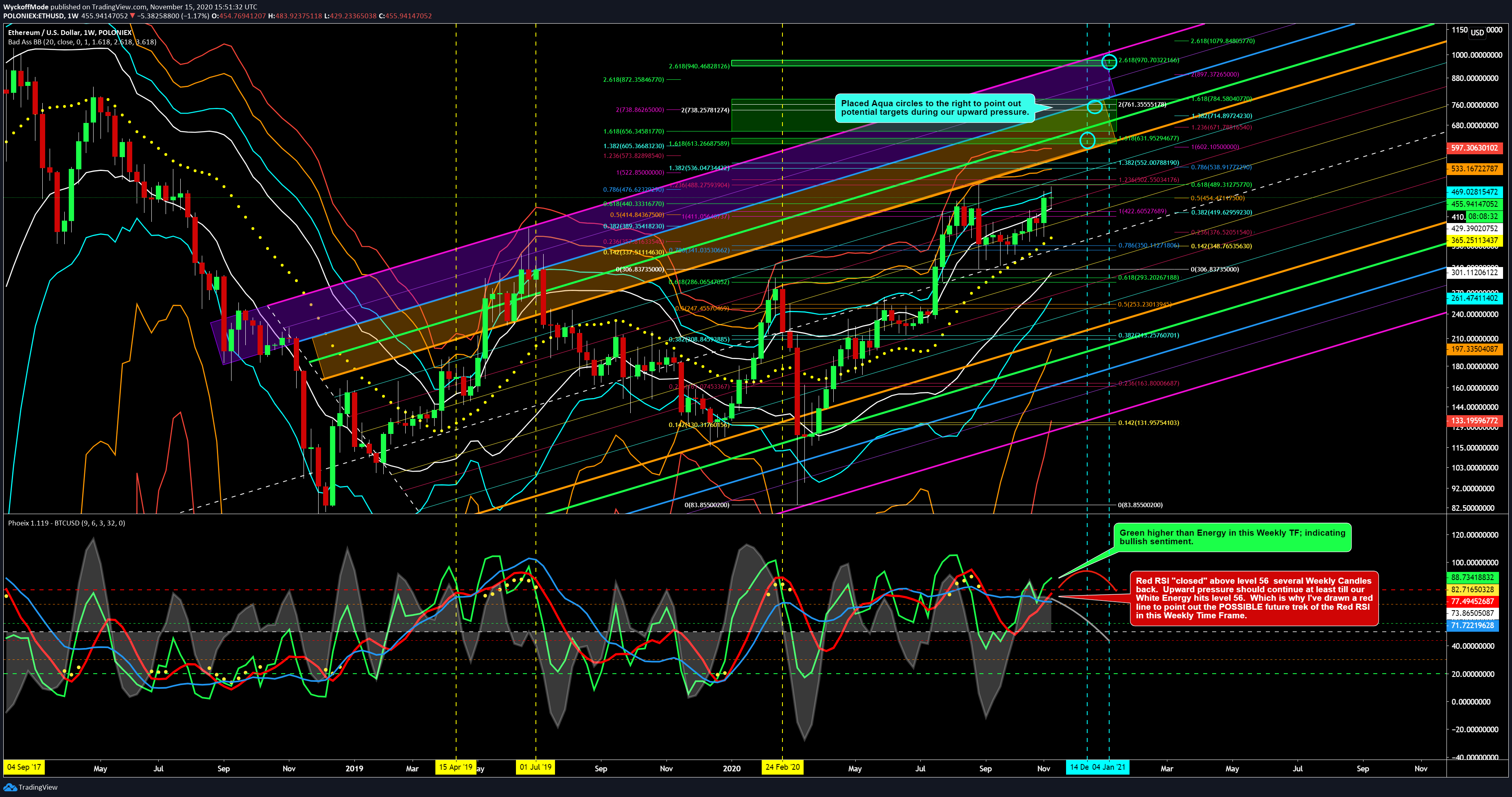Click the Fib label 0.382(419.62959230)

(1221, 212)
